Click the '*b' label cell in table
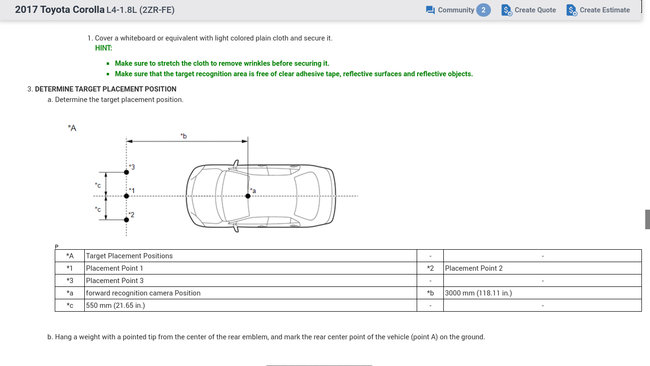Image resolution: width=650 pixels, height=366 pixels. [430, 293]
